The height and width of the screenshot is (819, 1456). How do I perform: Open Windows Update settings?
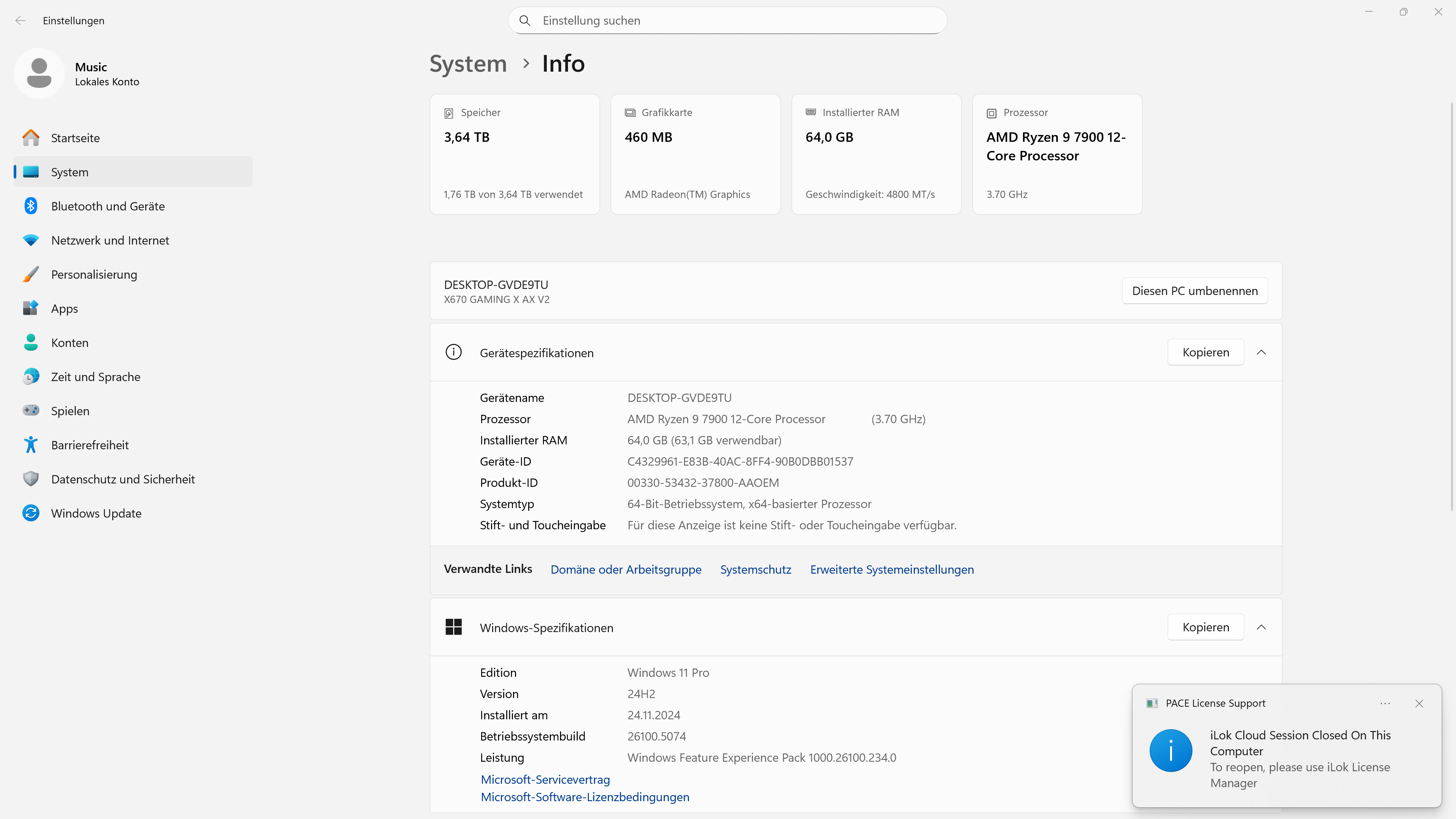click(133, 513)
